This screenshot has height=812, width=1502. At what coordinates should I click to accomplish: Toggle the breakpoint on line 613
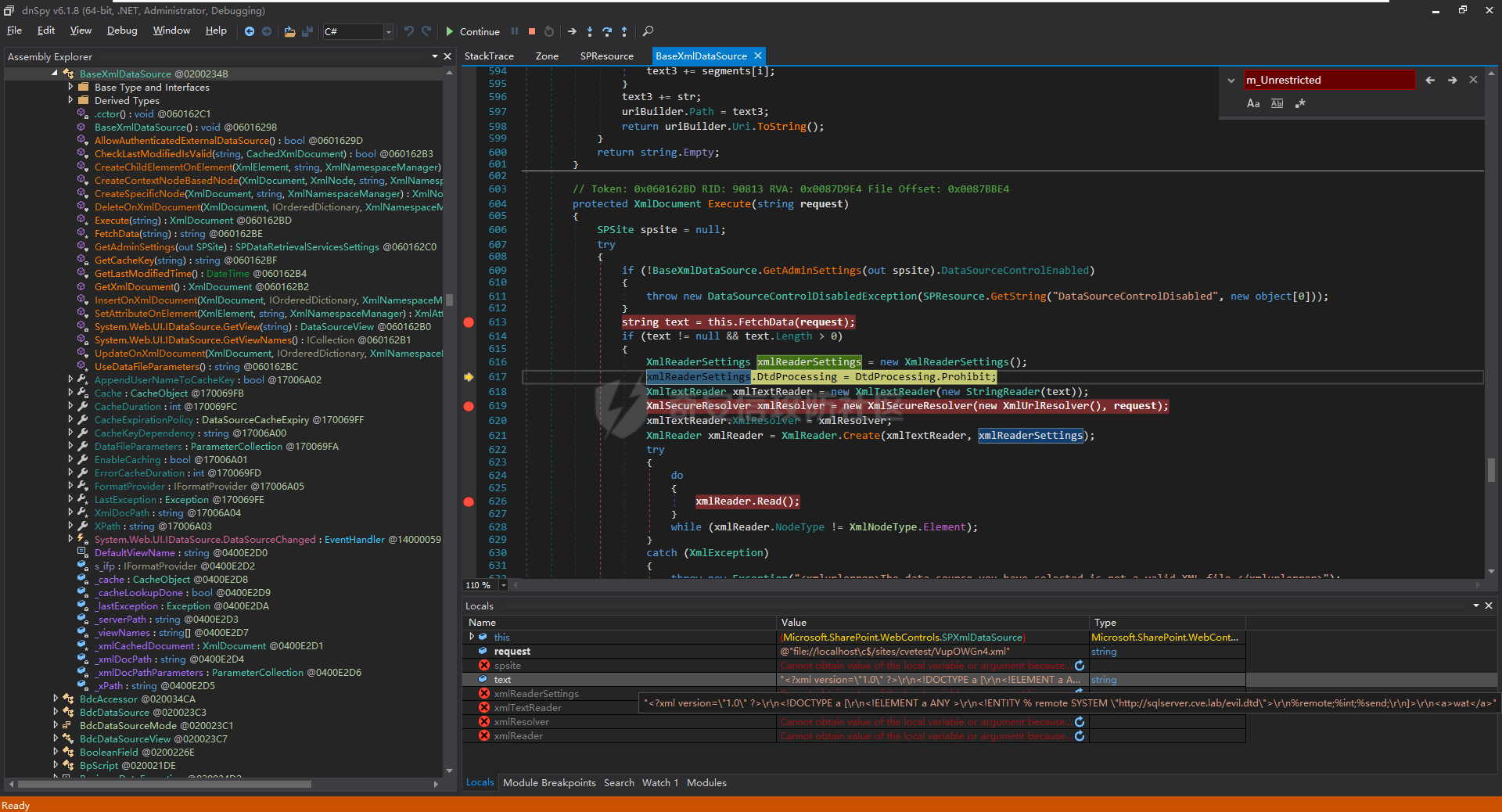(469, 322)
